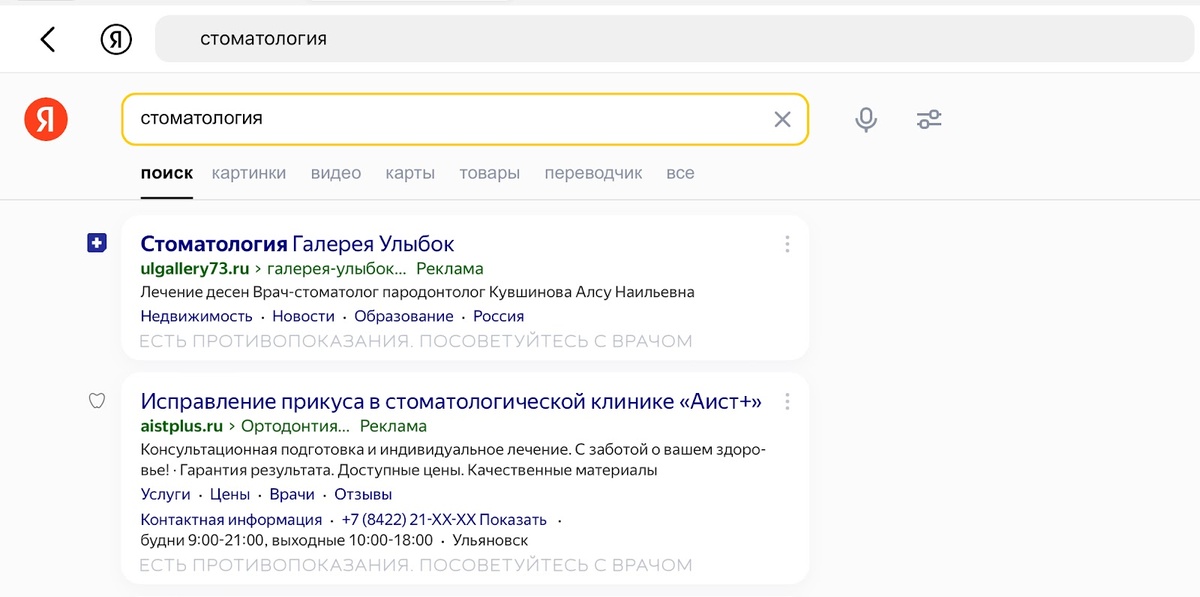Screen dimensions: 1200x597
Task: Open the все tab
Action: pyautogui.click(x=680, y=173)
